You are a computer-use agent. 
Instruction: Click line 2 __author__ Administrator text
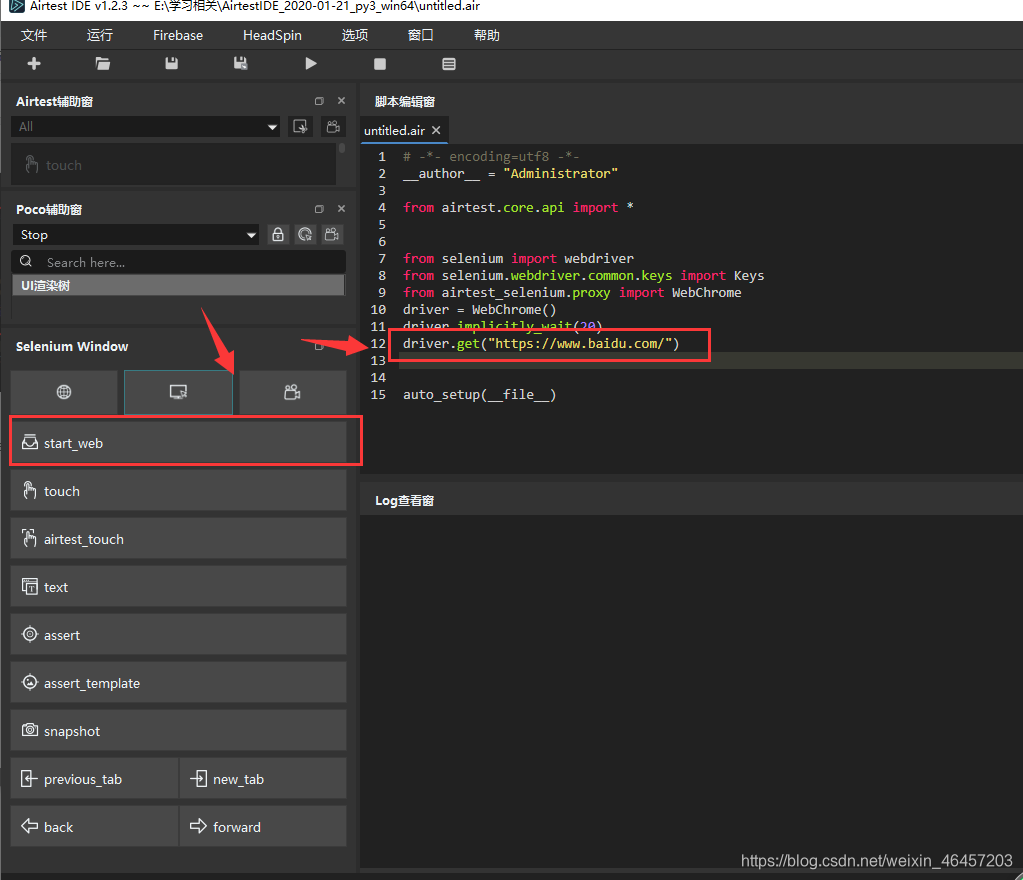click(510, 174)
